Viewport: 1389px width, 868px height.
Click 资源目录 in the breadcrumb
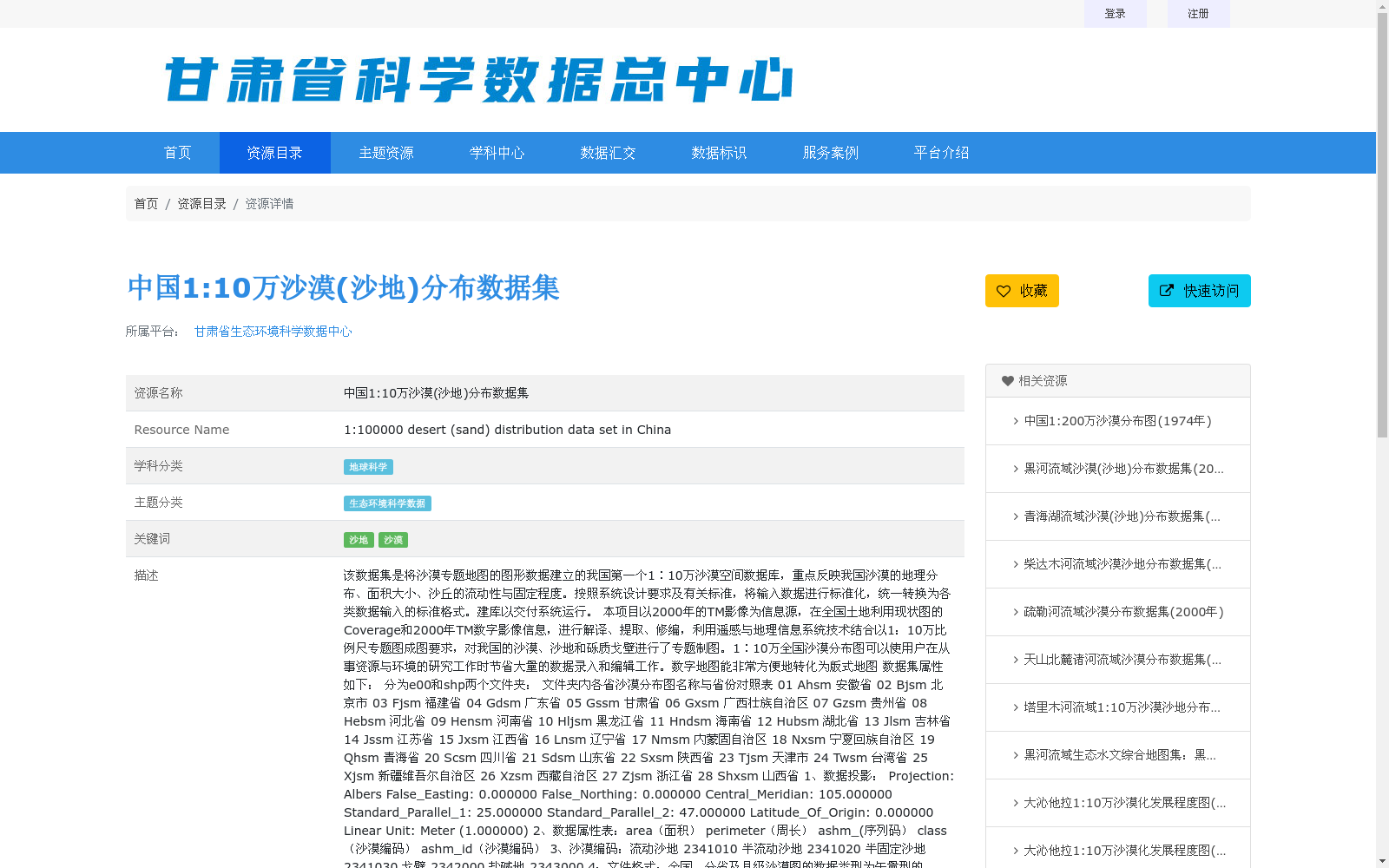coord(201,204)
